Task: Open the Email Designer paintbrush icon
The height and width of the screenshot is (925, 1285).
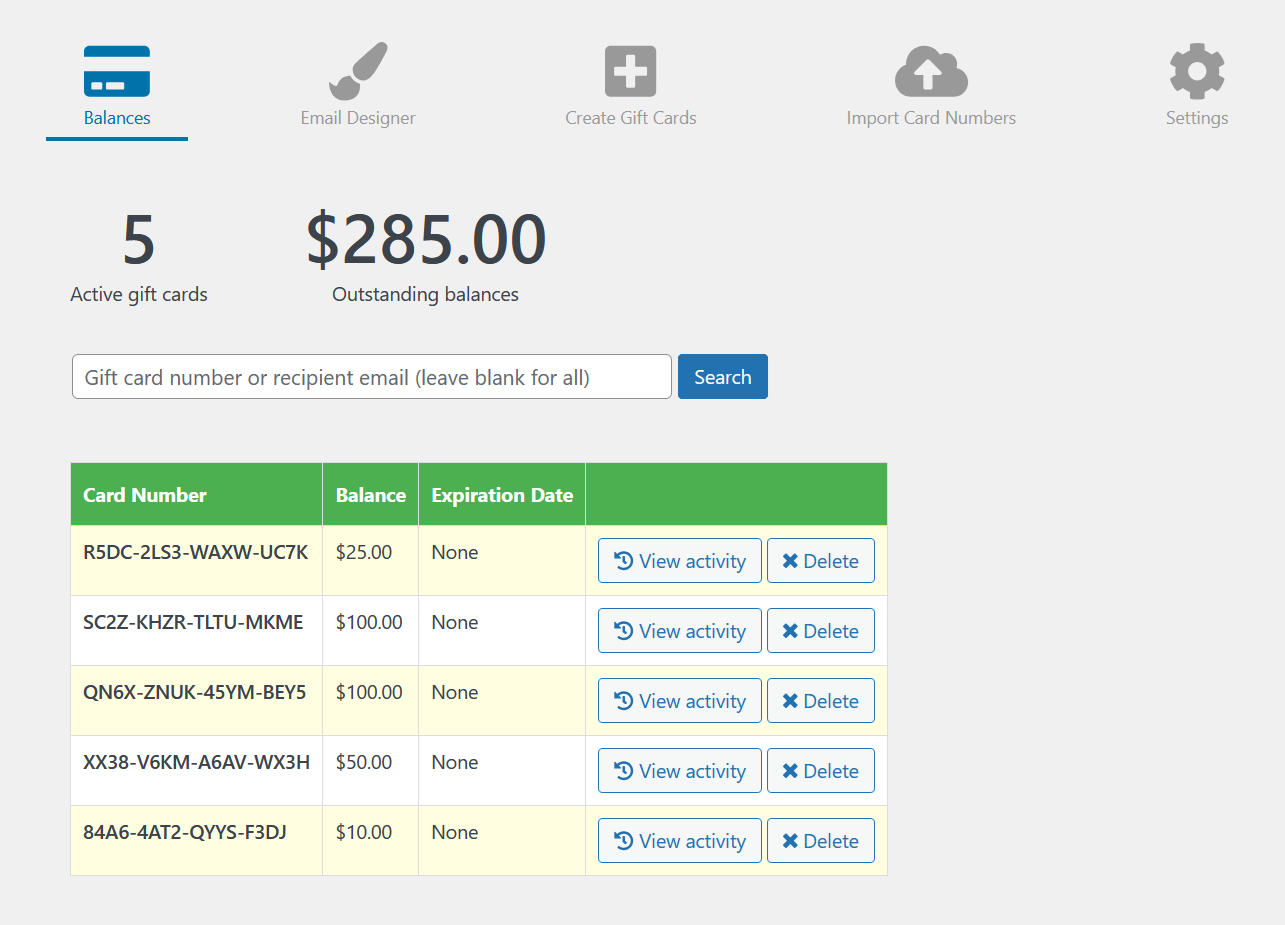Action: (358, 71)
